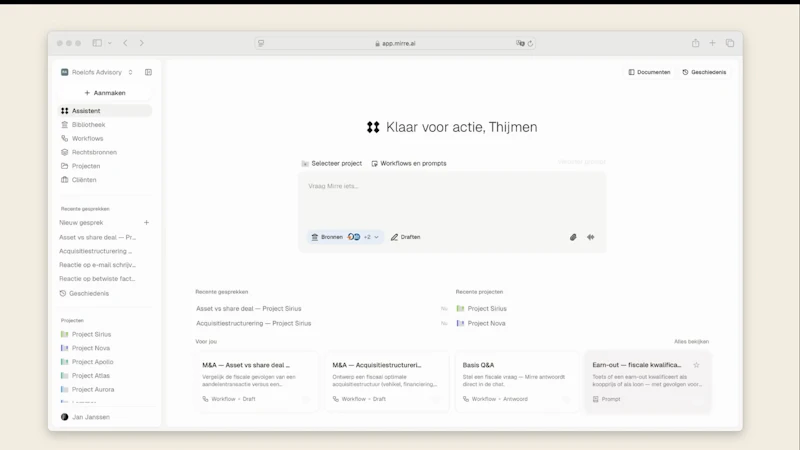The image size is (800, 450).
Task: Open the 'Asset vs share deal — Pr...' sidebar conversation
Action: tap(97, 237)
